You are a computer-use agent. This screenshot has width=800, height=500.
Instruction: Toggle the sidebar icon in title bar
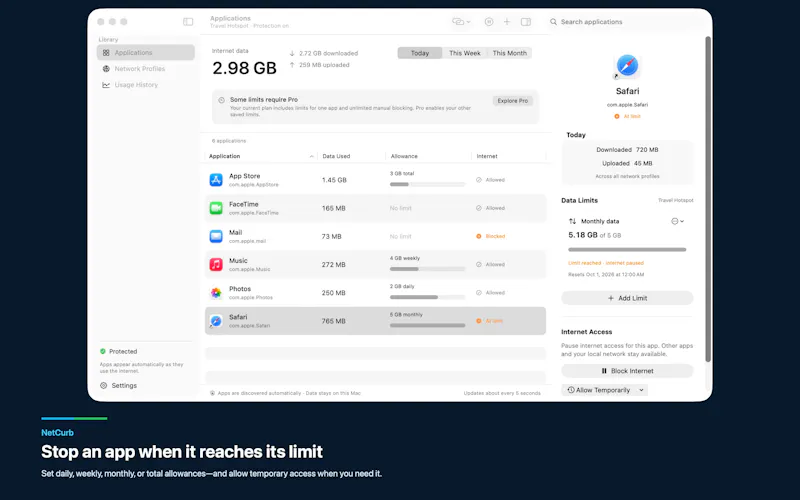[x=188, y=22]
